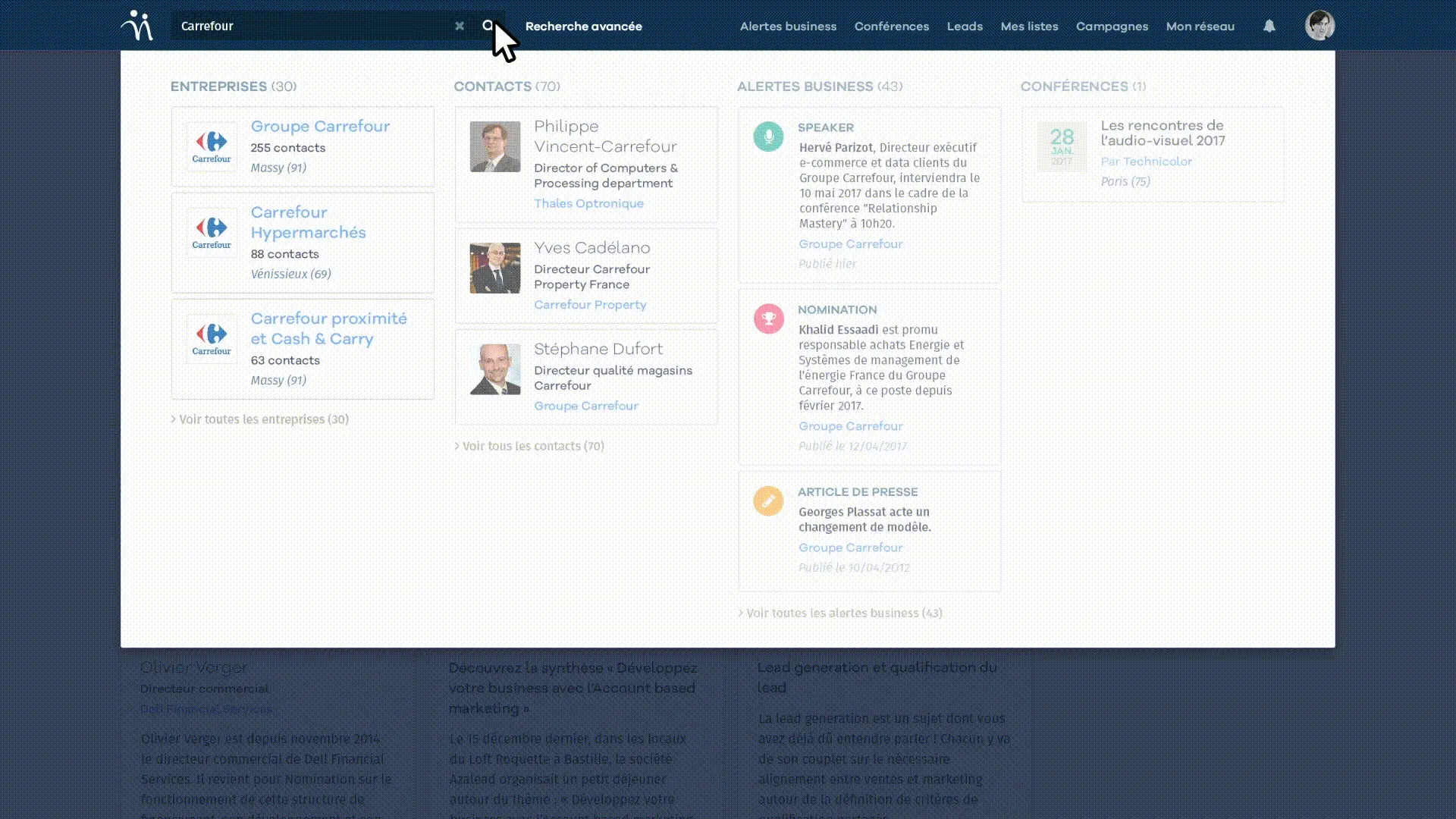Open Stéphane Dufort's photo
The image size is (1456, 819).
point(495,369)
